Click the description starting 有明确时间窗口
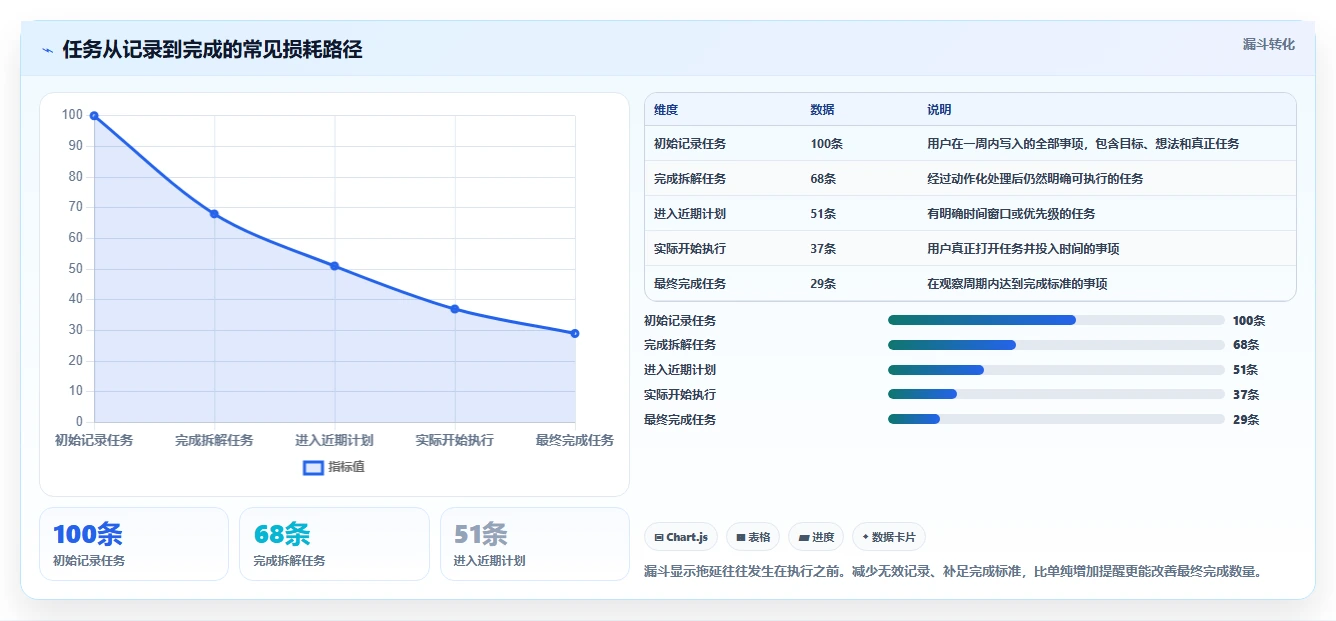This screenshot has height=621, width=1336. tap(1011, 214)
